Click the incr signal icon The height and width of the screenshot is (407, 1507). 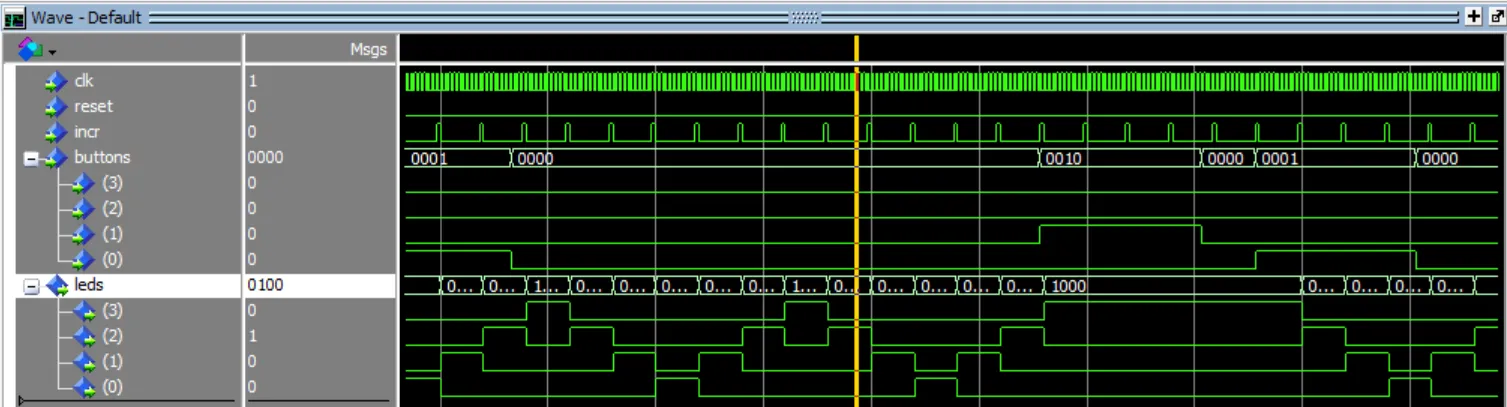(x=55, y=132)
